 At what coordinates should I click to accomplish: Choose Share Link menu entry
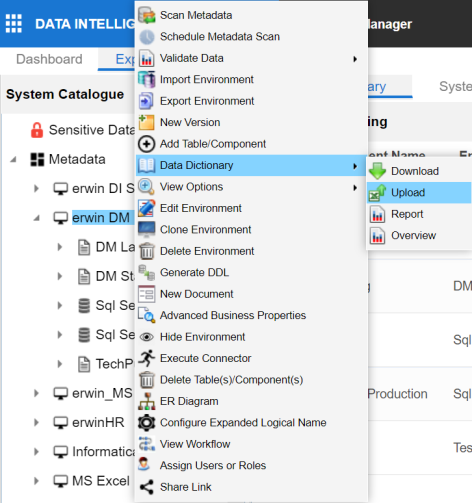(252, 487)
